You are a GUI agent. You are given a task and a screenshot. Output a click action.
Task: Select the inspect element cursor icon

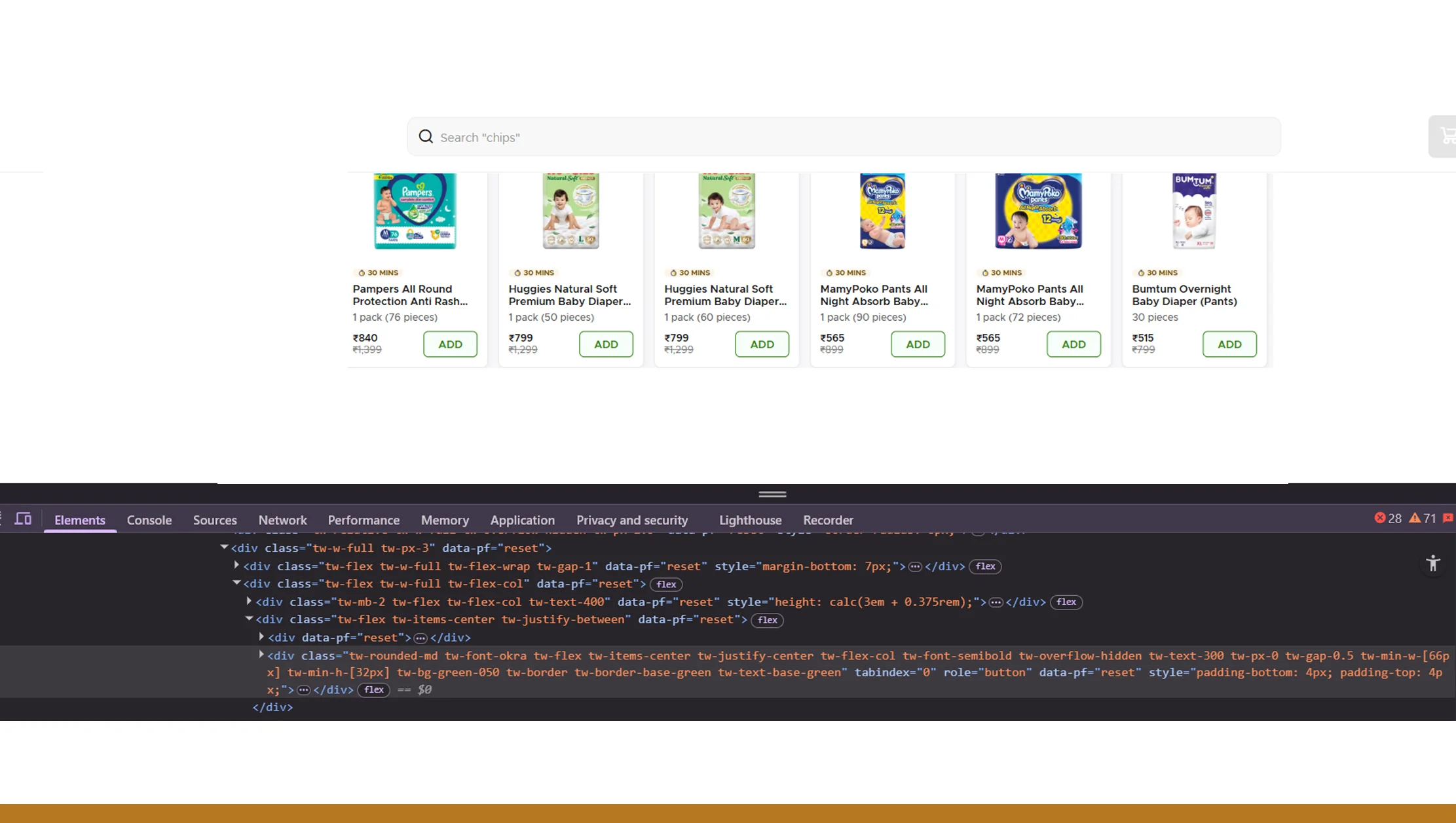pyautogui.click(x=2, y=519)
